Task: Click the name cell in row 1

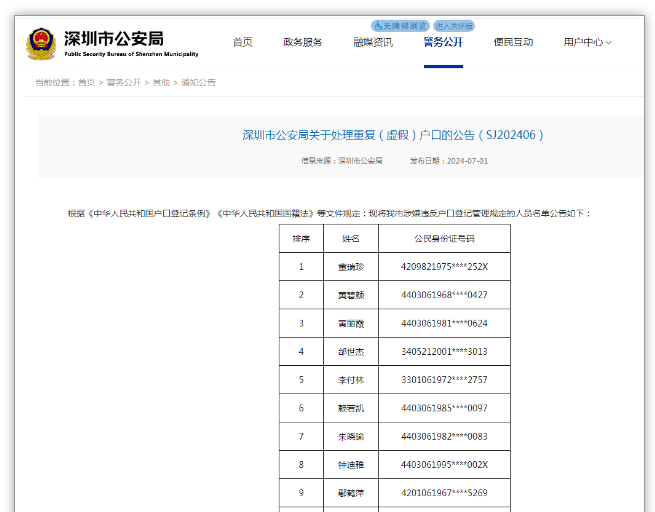Action: point(351,266)
